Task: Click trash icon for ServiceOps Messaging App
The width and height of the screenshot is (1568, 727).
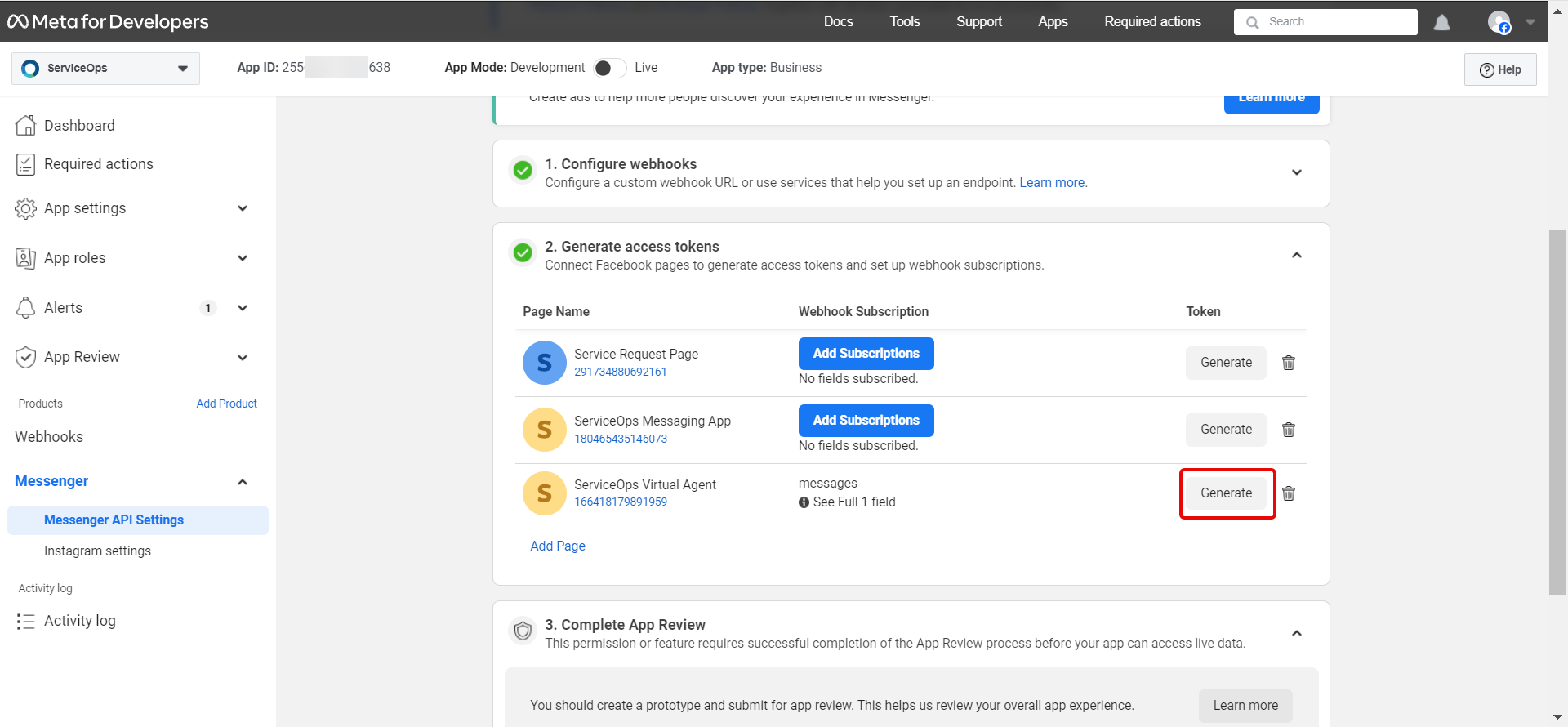Action: click(x=1289, y=430)
